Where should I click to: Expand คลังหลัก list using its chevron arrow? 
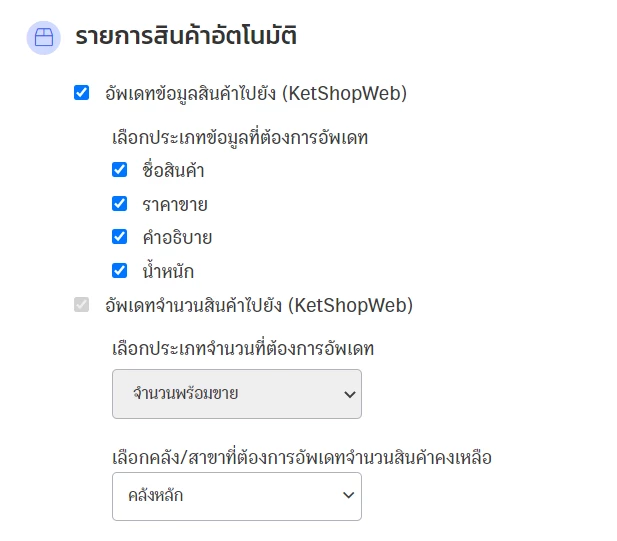349,495
